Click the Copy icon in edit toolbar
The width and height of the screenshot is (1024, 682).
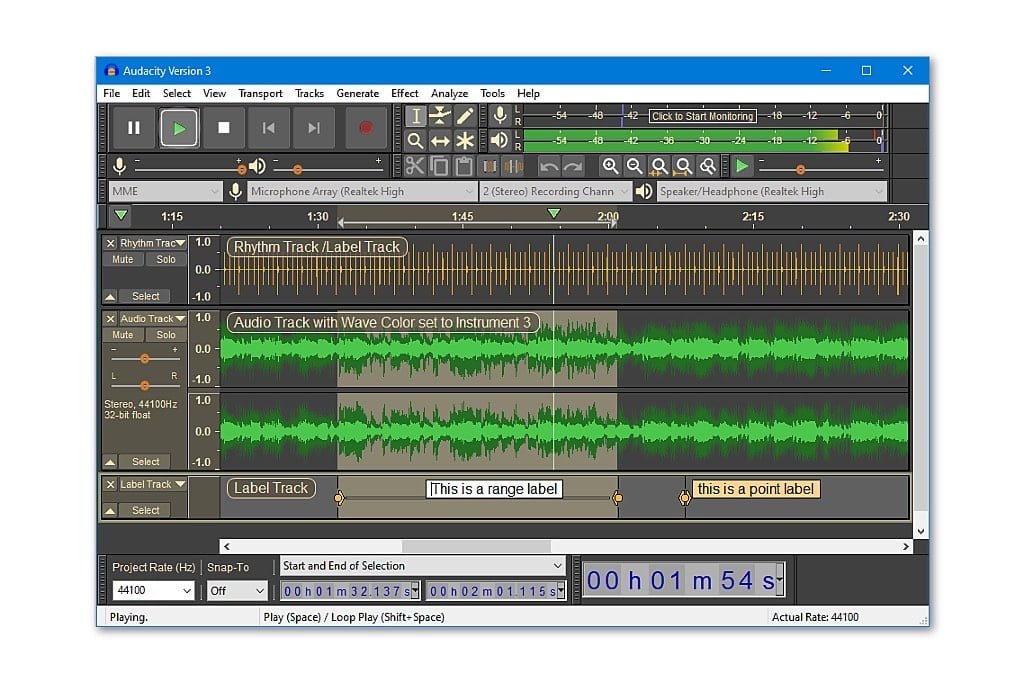[x=439, y=166]
